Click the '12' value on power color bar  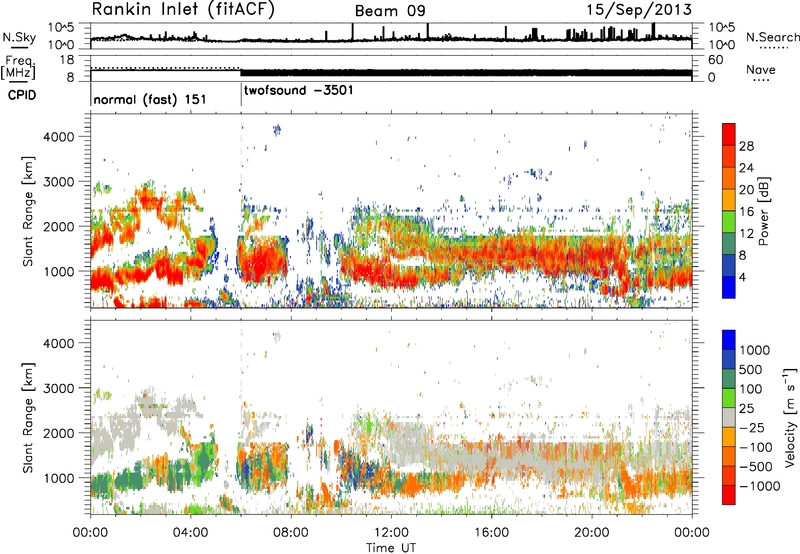(746, 234)
